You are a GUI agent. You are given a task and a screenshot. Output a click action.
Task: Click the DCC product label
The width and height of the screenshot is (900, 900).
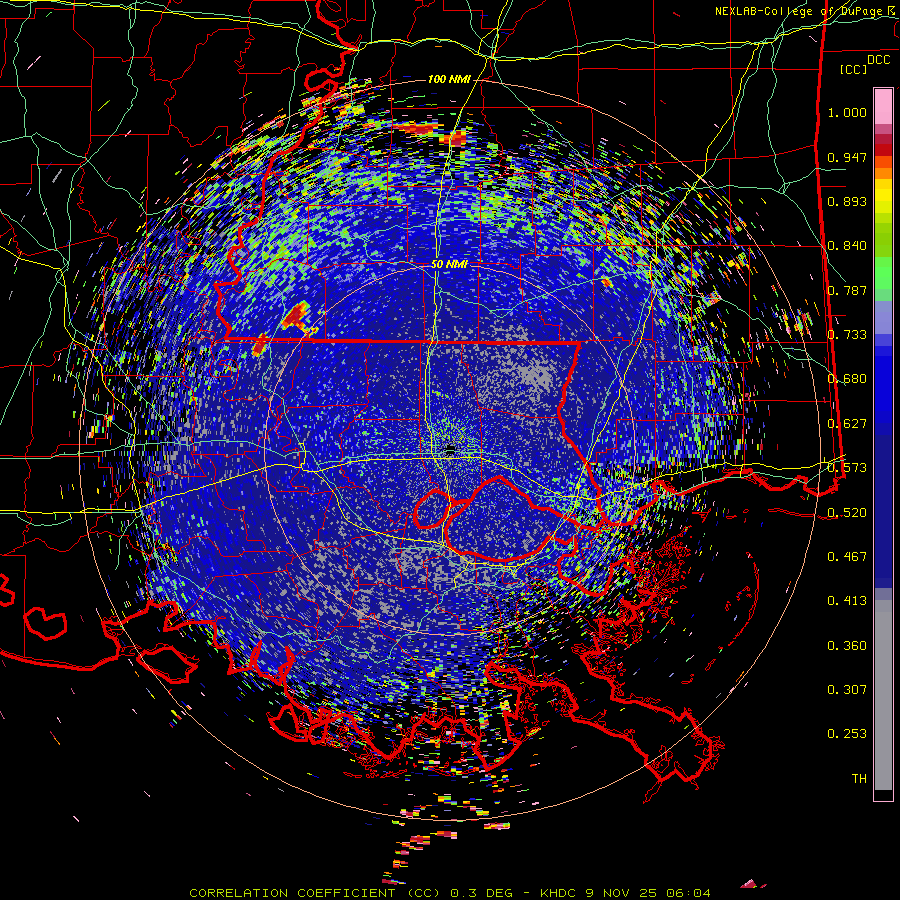878,60
